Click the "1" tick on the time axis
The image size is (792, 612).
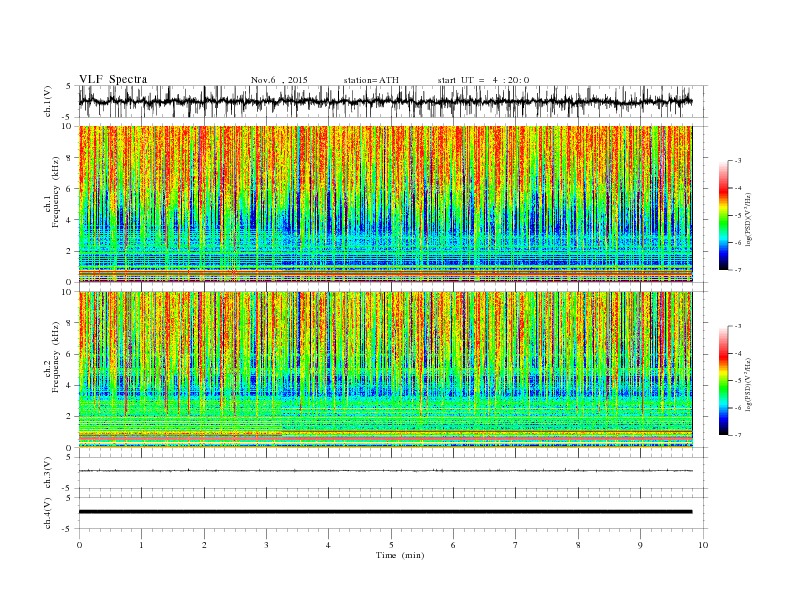142,545
